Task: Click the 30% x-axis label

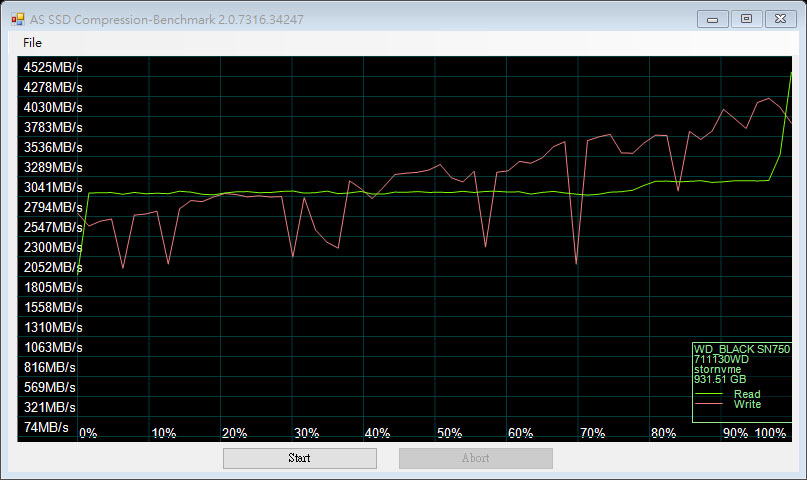Action: [x=307, y=433]
